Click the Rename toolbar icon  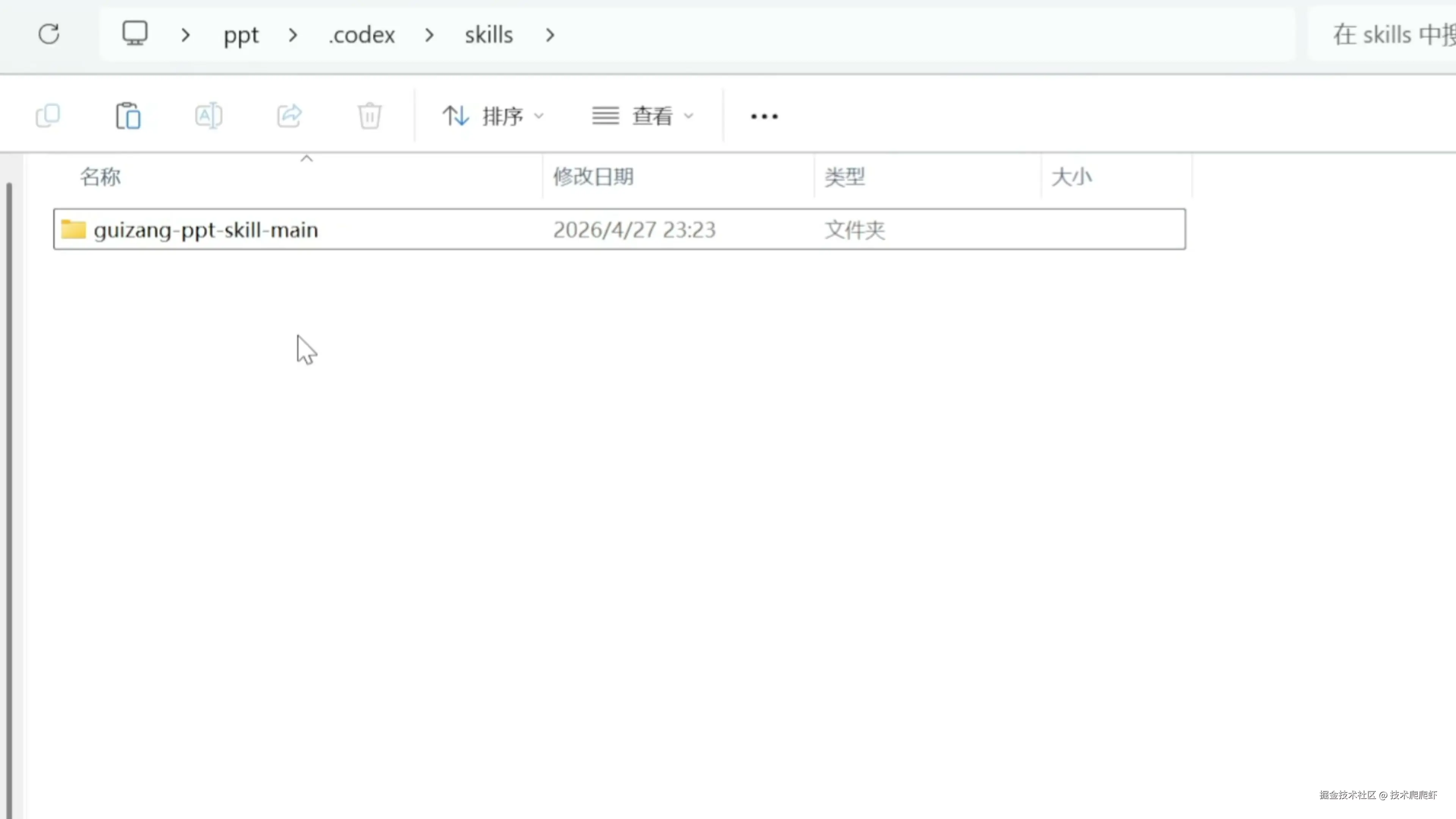coord(209,116)
